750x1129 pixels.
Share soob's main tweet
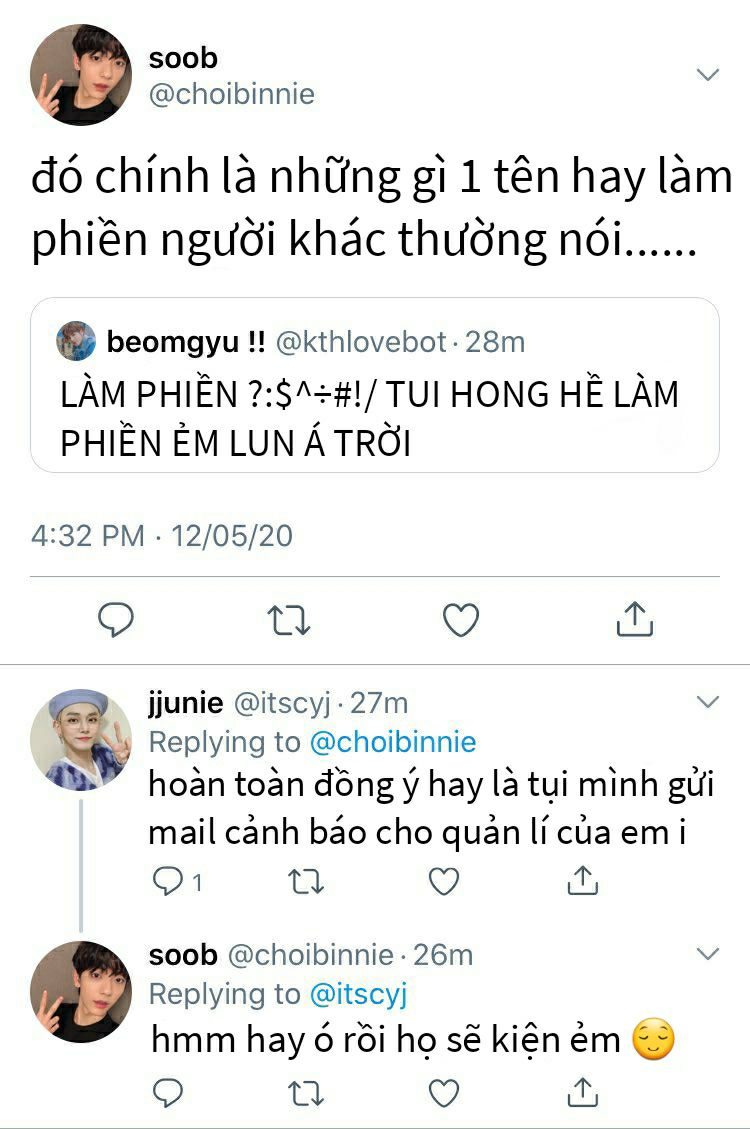(634, 619)
